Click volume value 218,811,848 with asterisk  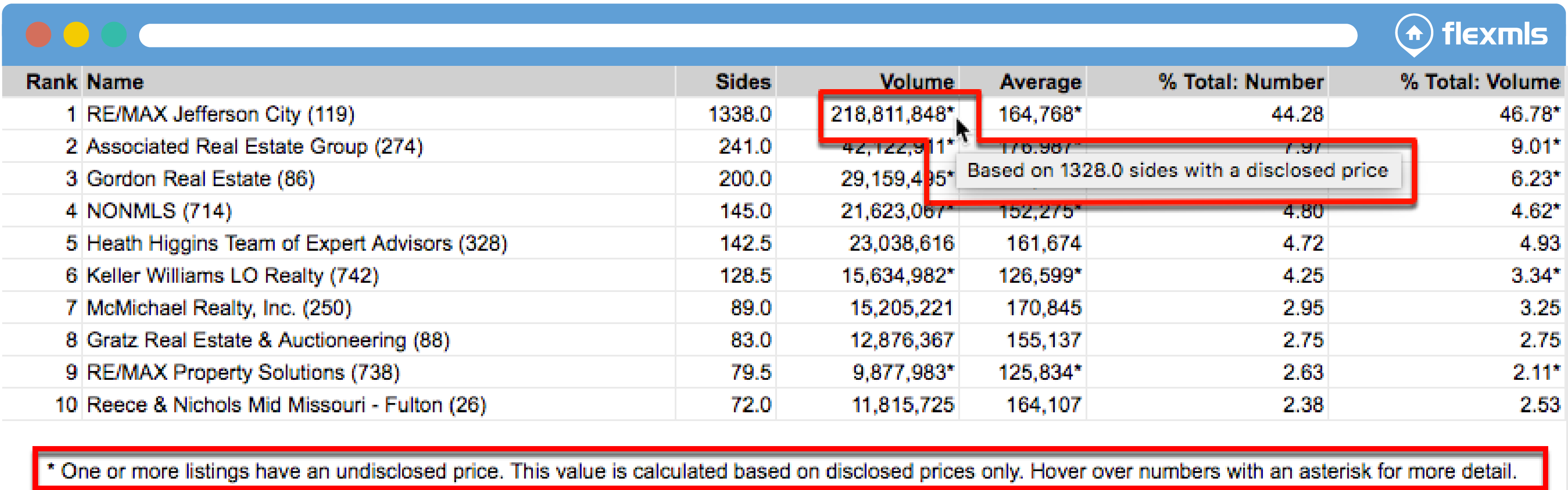tap(892, 114)
